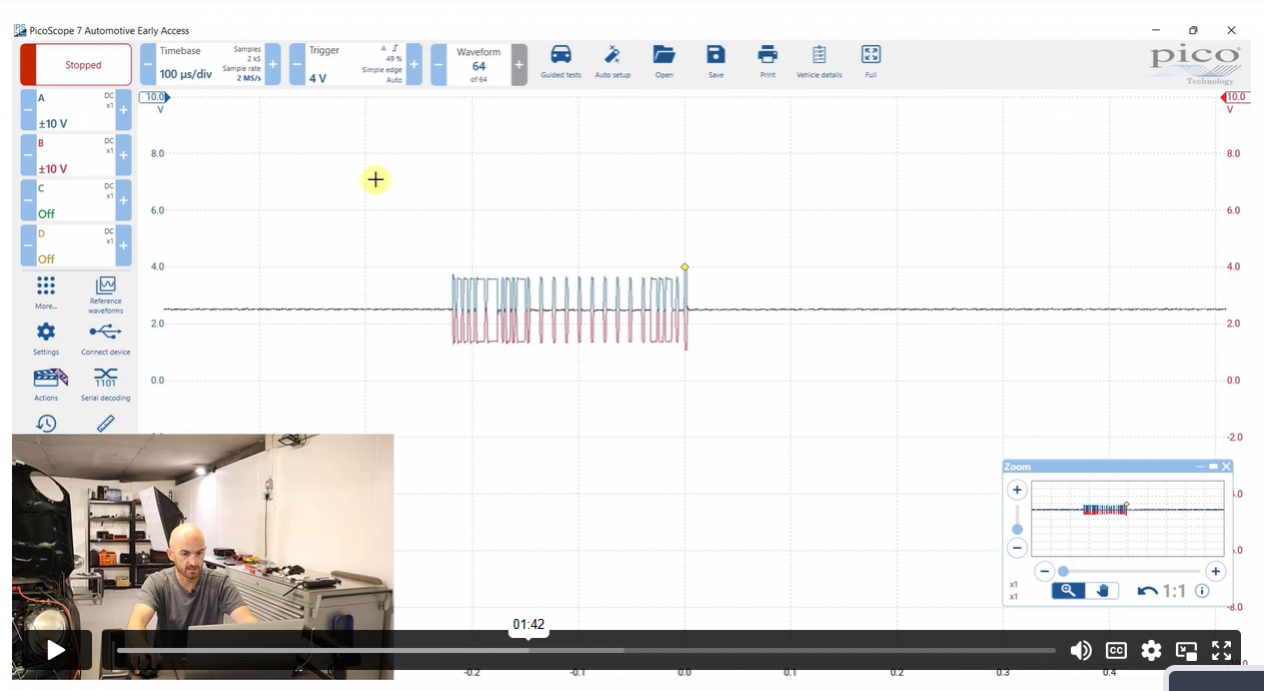The height and width of the screenshot is (691, 1264).
Task: Click the vertical zoom slider handle
Action: pyautogui.click(x=1017, y=529)
